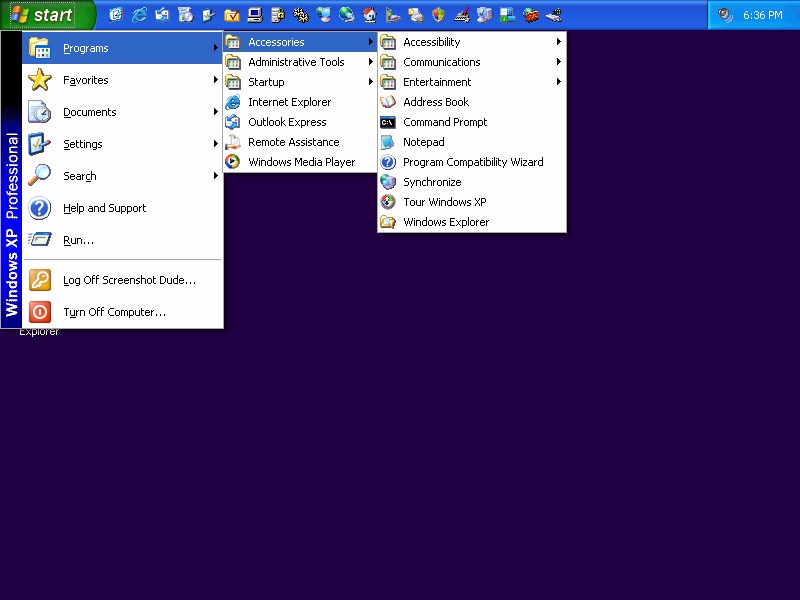Open the Address Book entry

coord(435,102)
